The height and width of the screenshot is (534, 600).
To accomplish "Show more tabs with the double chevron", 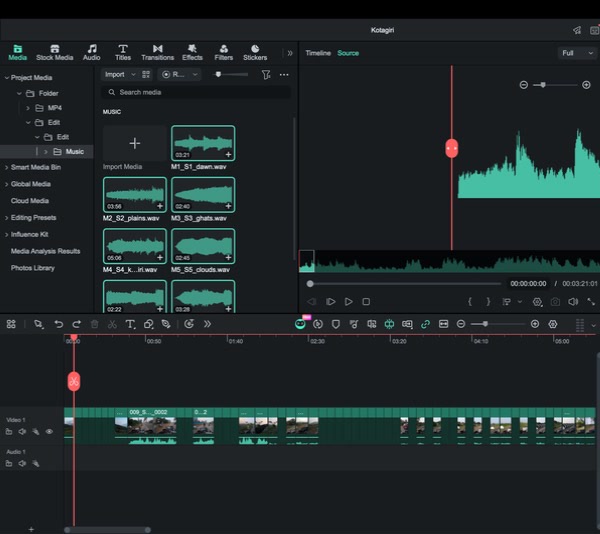I will pyautogui.click(x=290, y=53).
